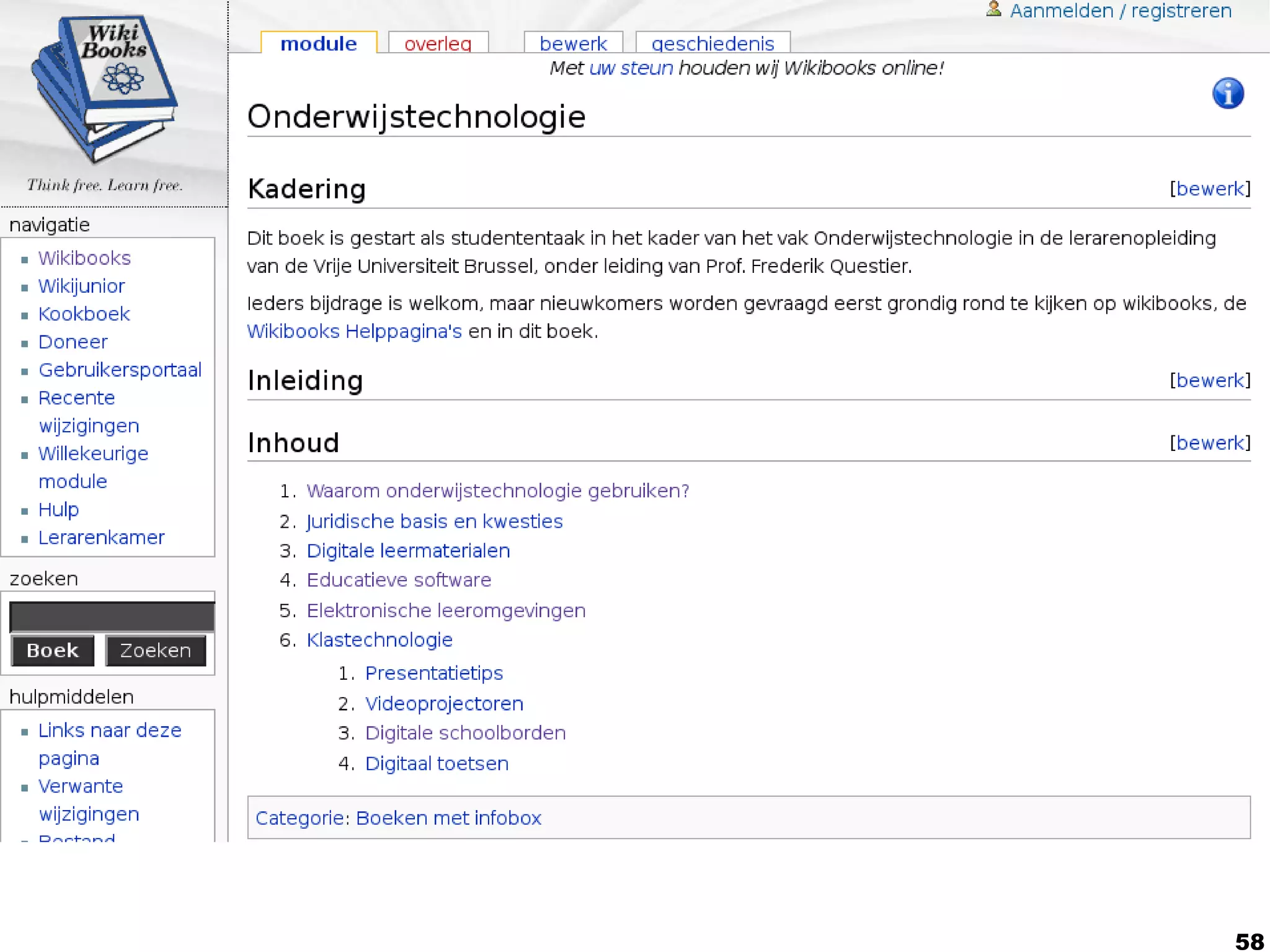1270x952 pixels.
Task: Open the bewerk tab
Action: coord(573,43)
